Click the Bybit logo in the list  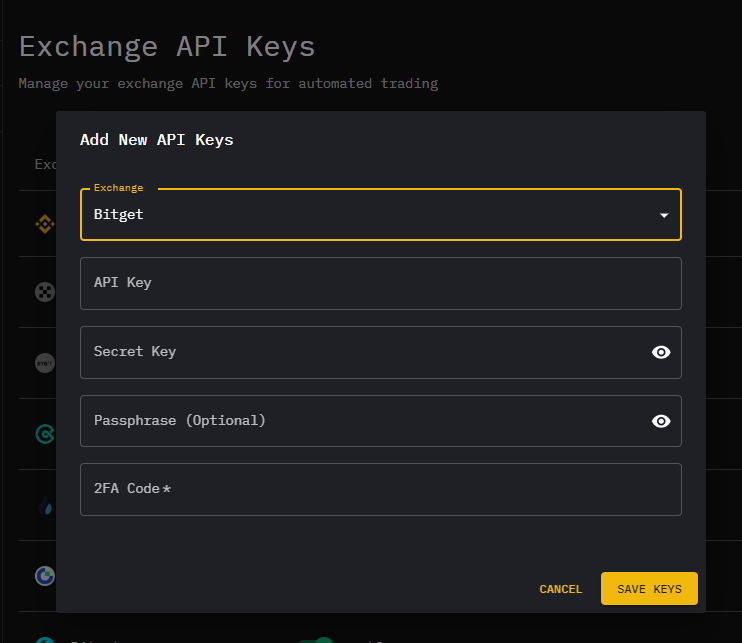(45, 362)
